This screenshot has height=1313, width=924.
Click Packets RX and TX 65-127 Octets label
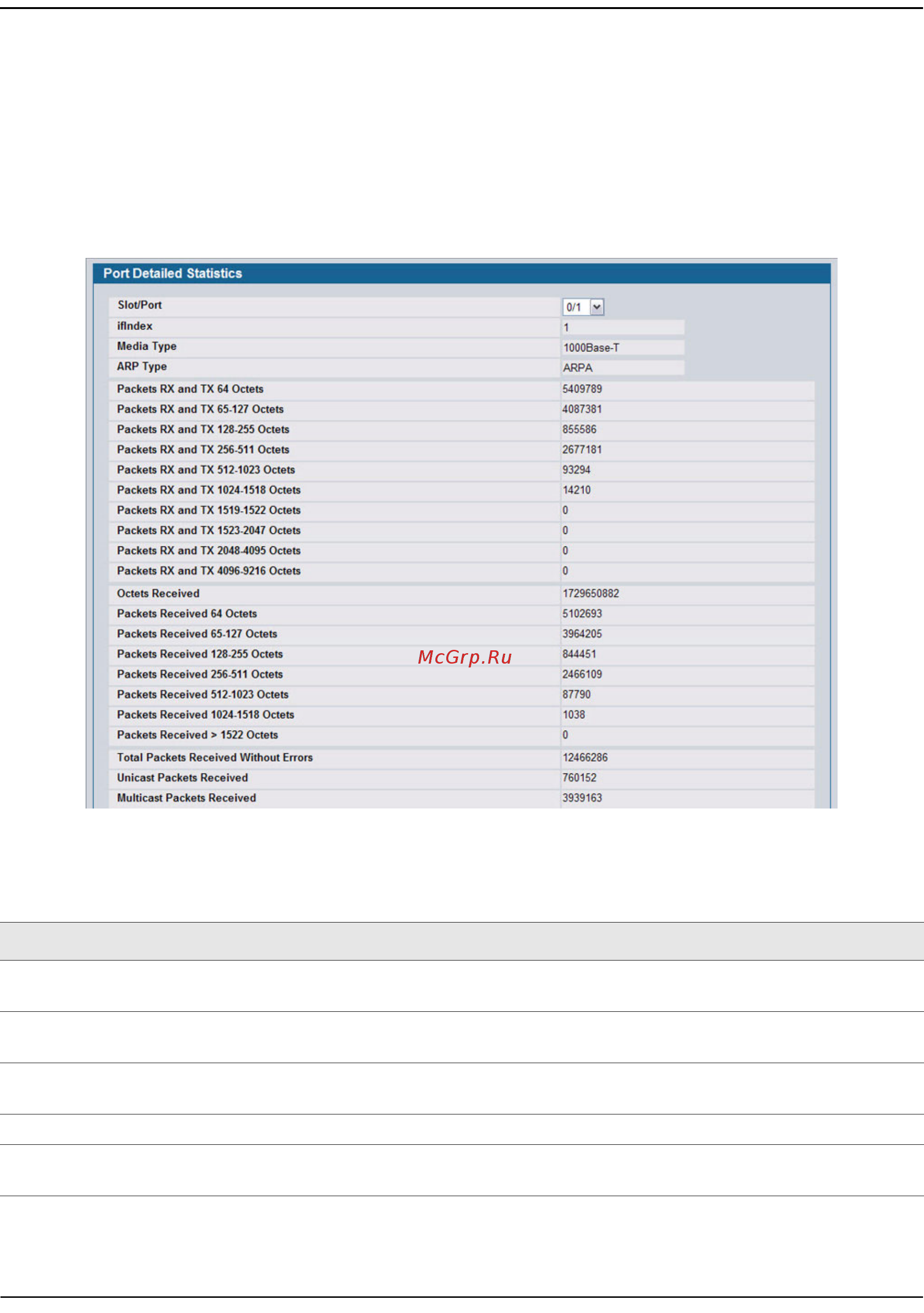pos(200,409)
